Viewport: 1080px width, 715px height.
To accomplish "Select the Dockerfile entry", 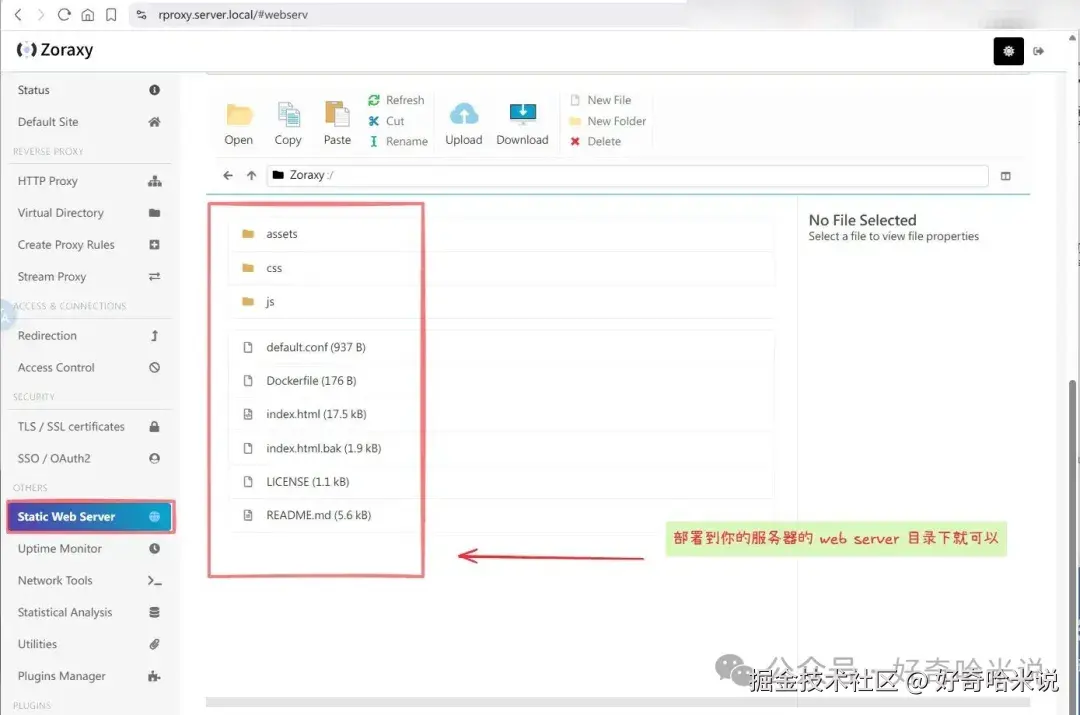I will coord(501,381).
